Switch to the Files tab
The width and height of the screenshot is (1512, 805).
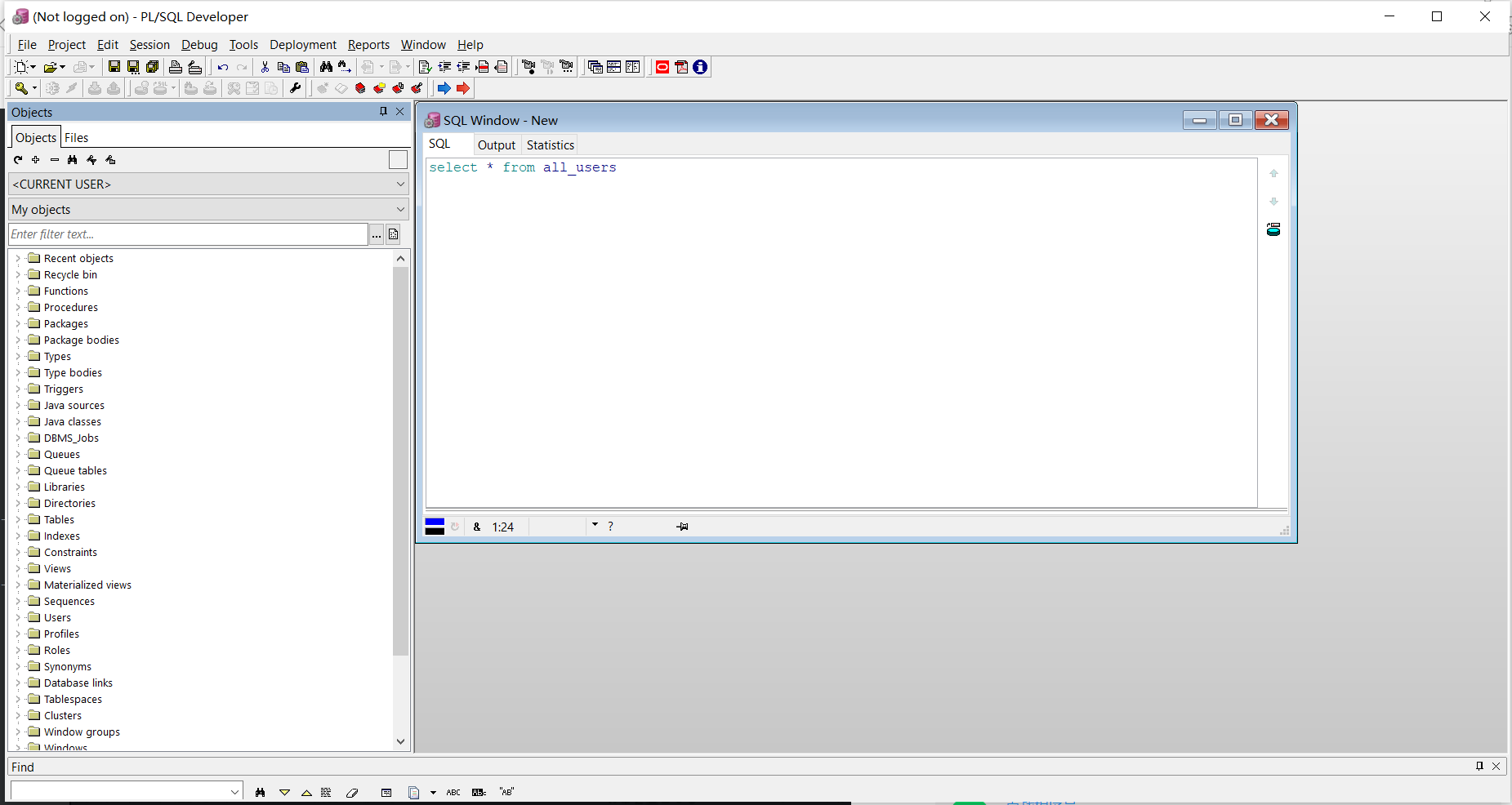pos(77,138)
